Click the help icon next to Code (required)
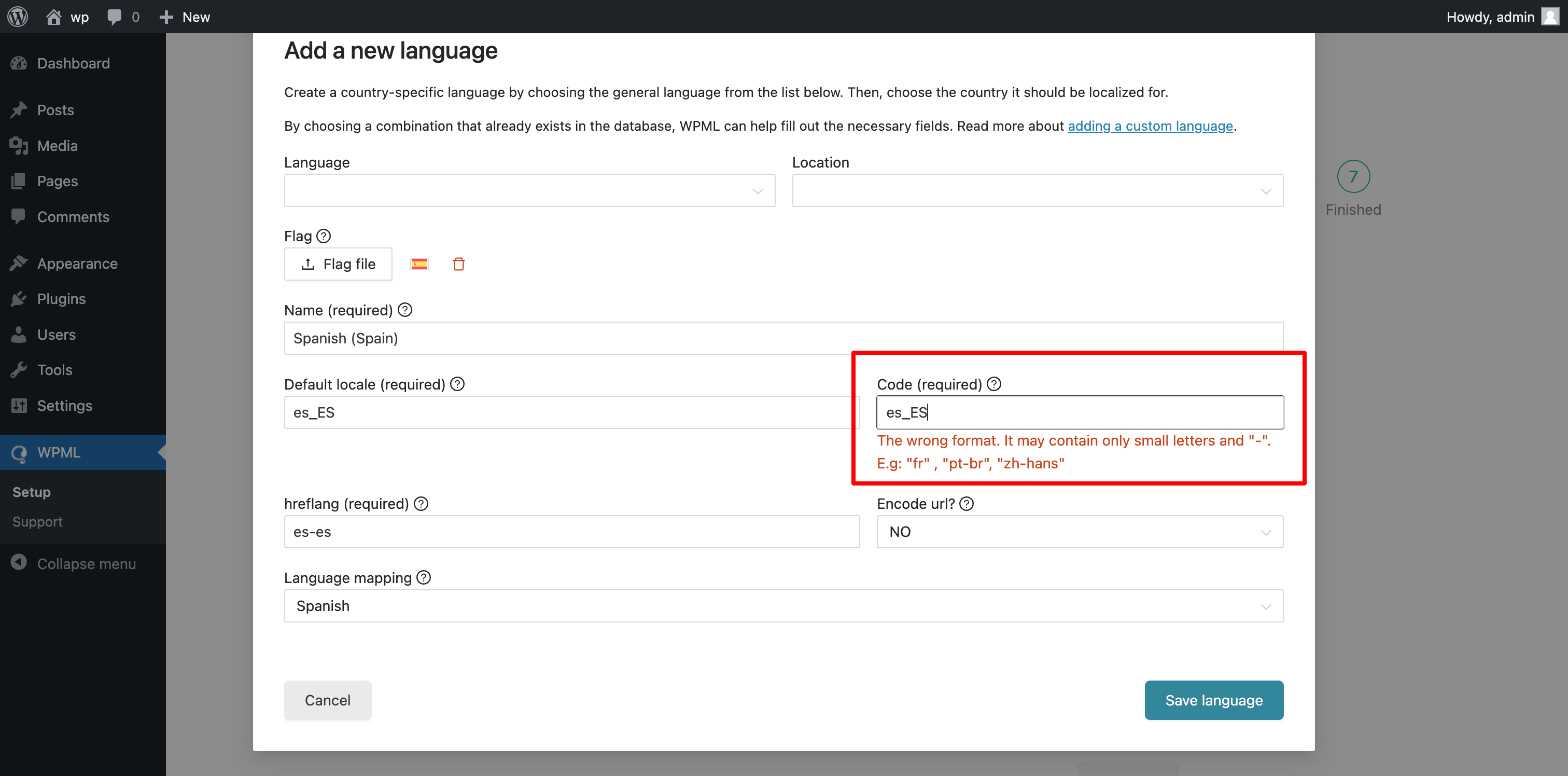Image resolution: width=1568 pixels, height=776 pixels. [x=993, y=384]
